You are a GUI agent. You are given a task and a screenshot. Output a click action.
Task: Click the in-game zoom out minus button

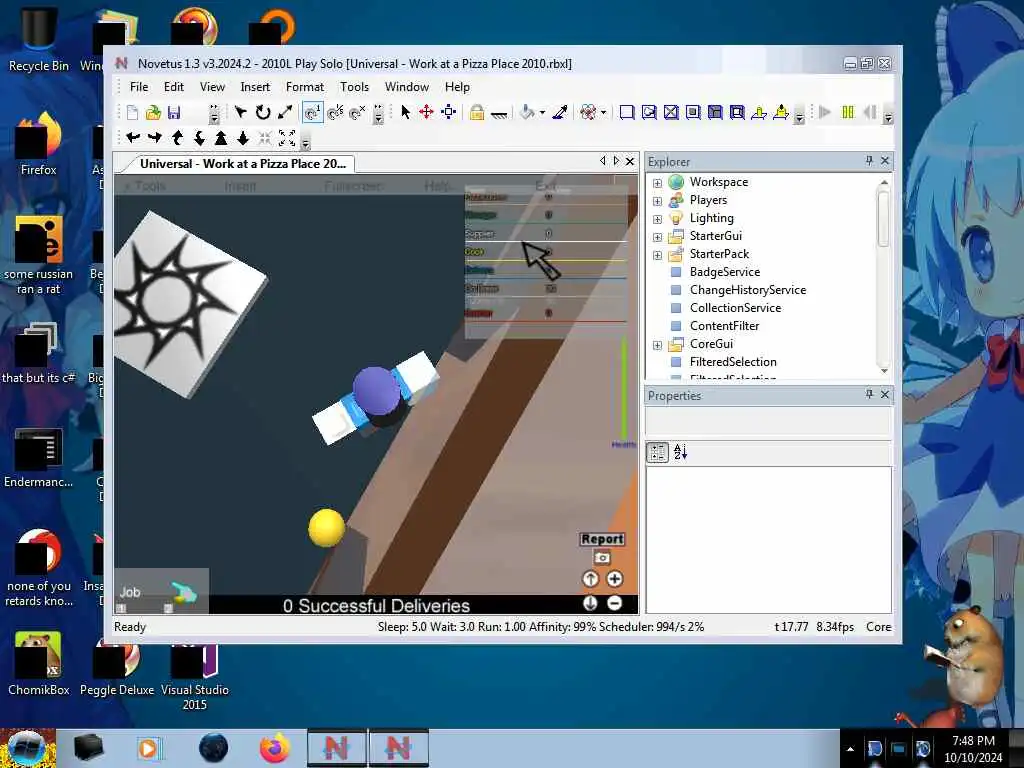(615, 603)
